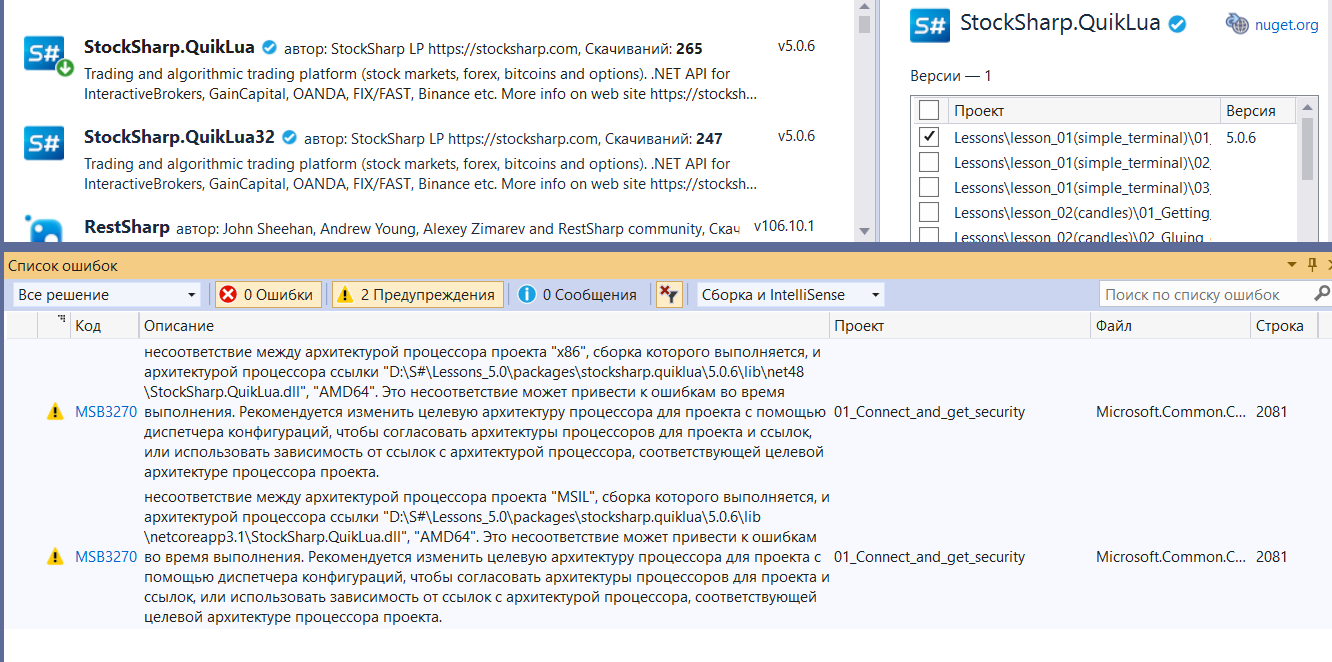Viewport: 1332px width, 662px height.
Task: Click Версия column header in projects table
Action: 1258,110
